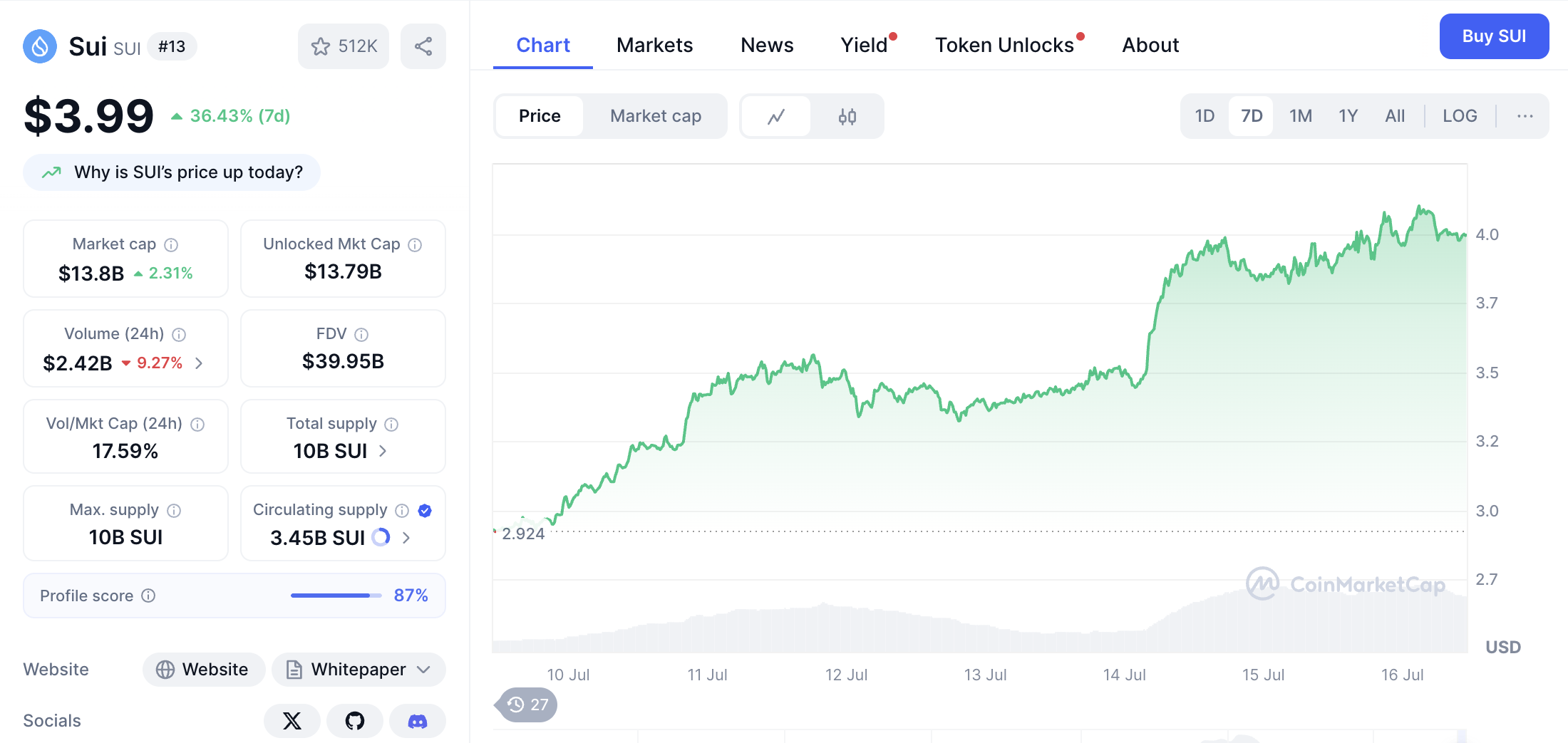The image size is (1568, 743).
Task: Click the Circulating supply info icon
Action: coord(402,511)
